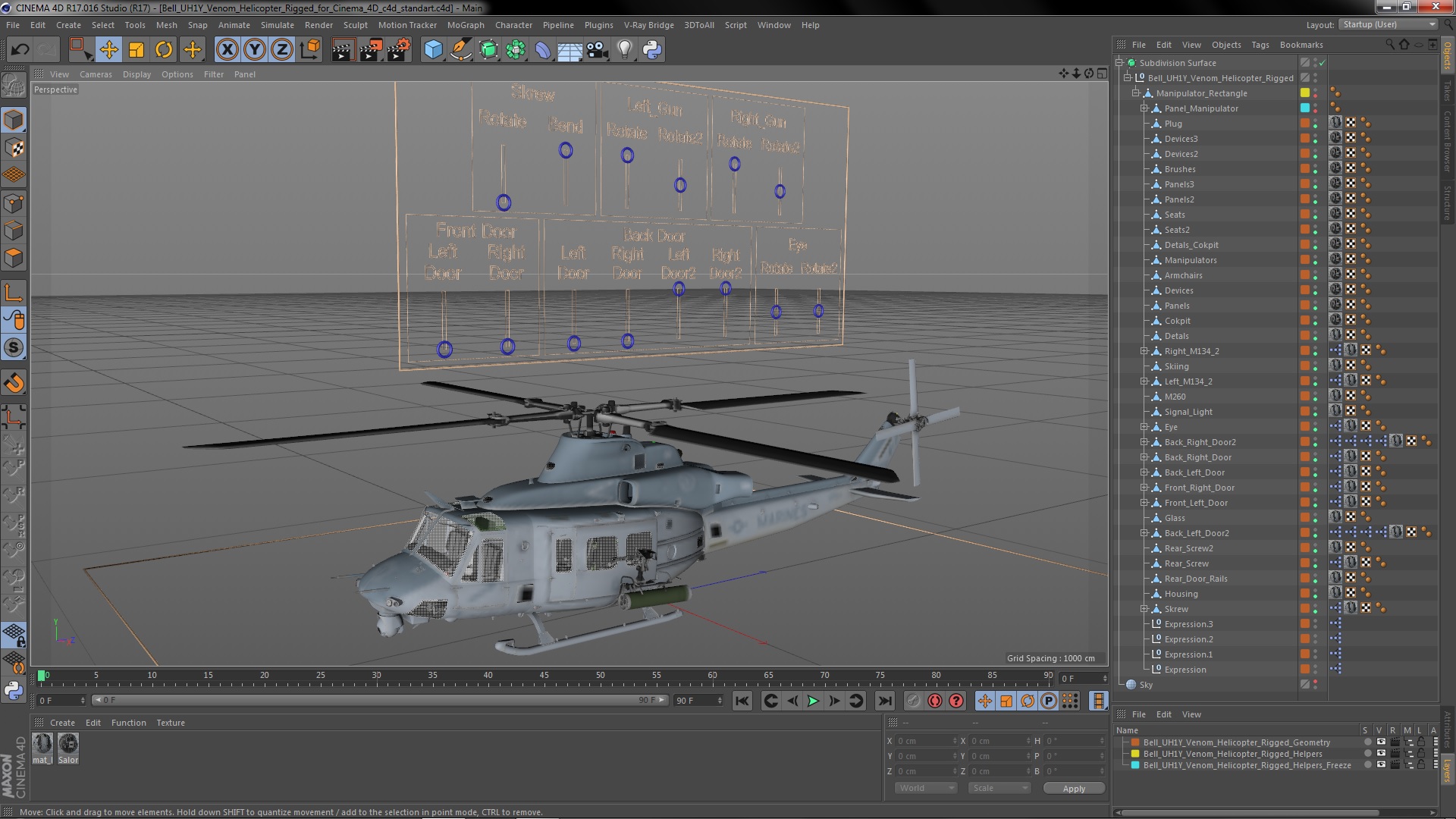
Task: Expand the Right_M134_2 object
Action: pos(1144,351)
